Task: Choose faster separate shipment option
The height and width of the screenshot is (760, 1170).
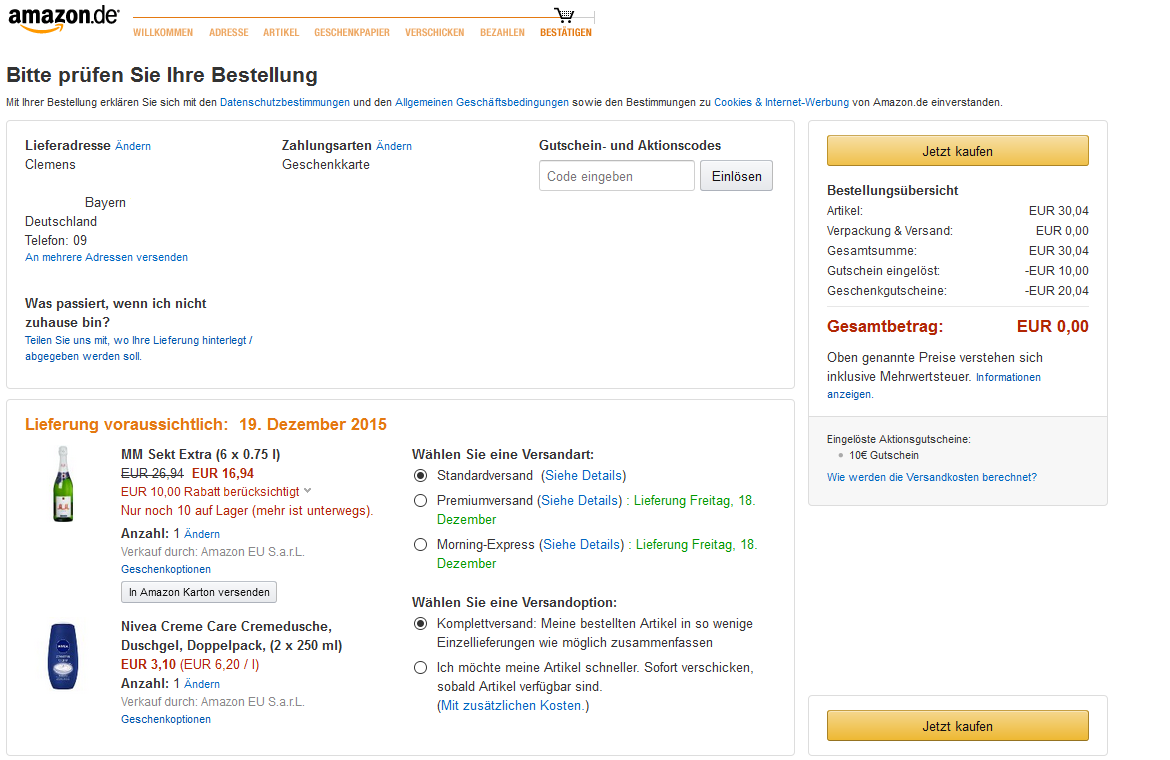Action: (x=421, y=668)
